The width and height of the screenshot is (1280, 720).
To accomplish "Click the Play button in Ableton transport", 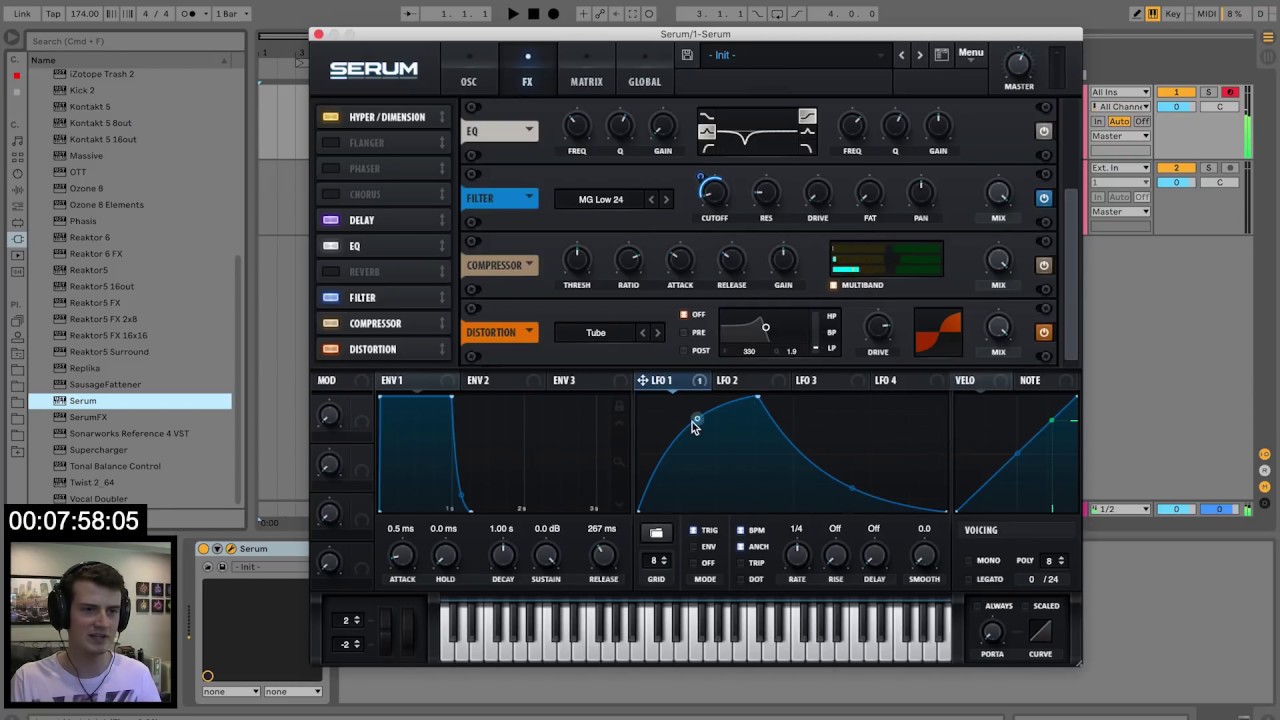I will click(513, 14).
